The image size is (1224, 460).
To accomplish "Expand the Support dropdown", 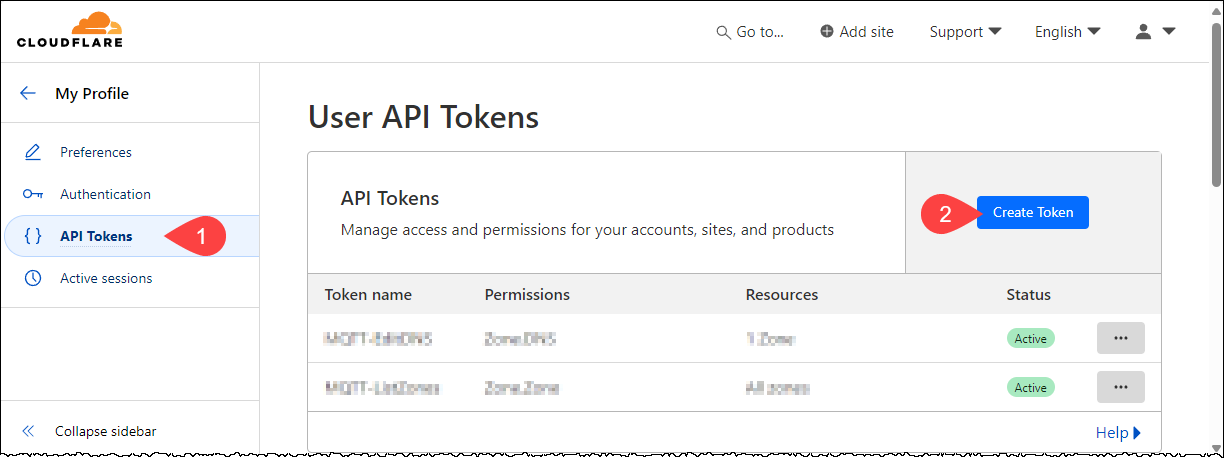I will coord(965,31).
